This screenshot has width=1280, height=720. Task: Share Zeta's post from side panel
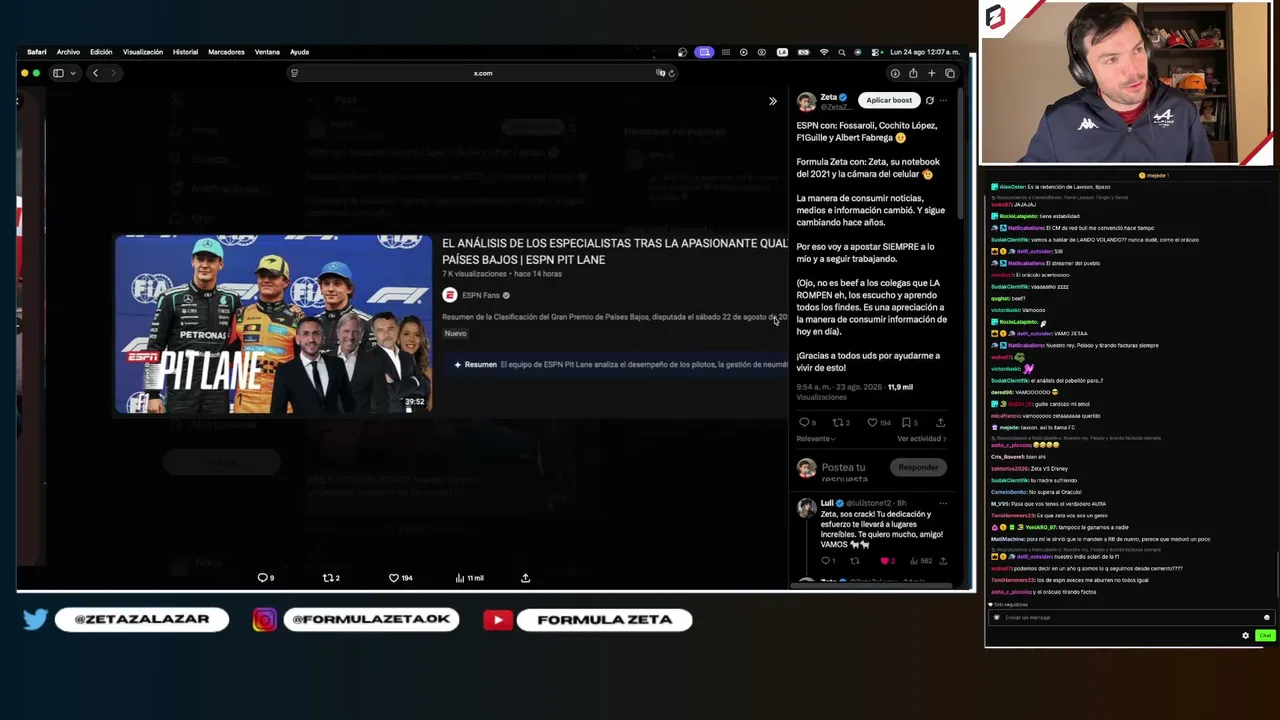[x=940, y=422]
